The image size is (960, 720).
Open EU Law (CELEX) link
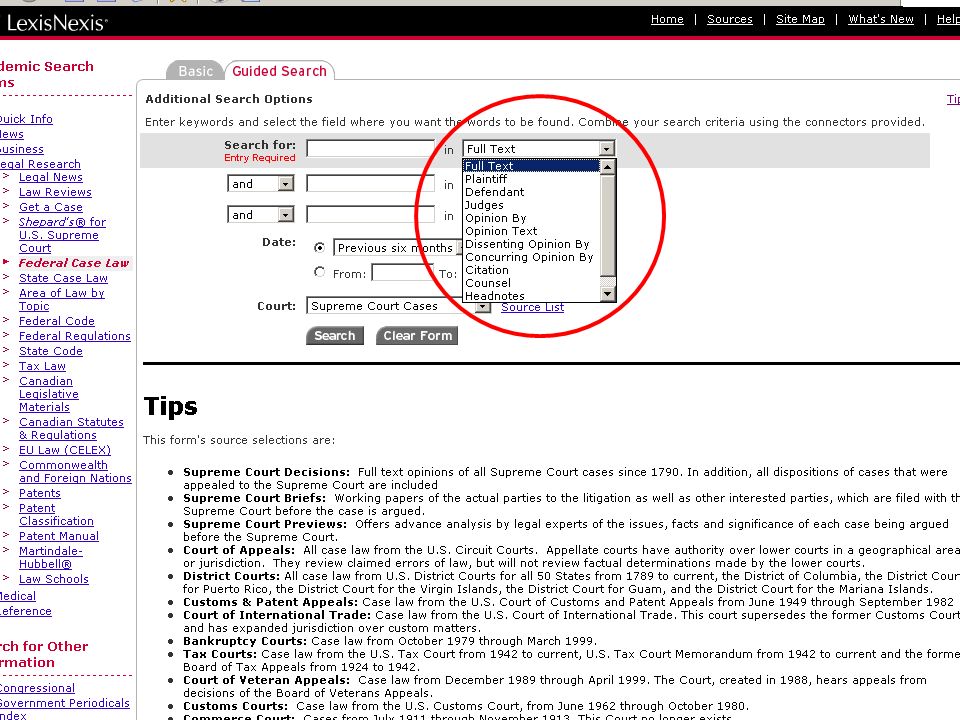(x=65, y=450)
